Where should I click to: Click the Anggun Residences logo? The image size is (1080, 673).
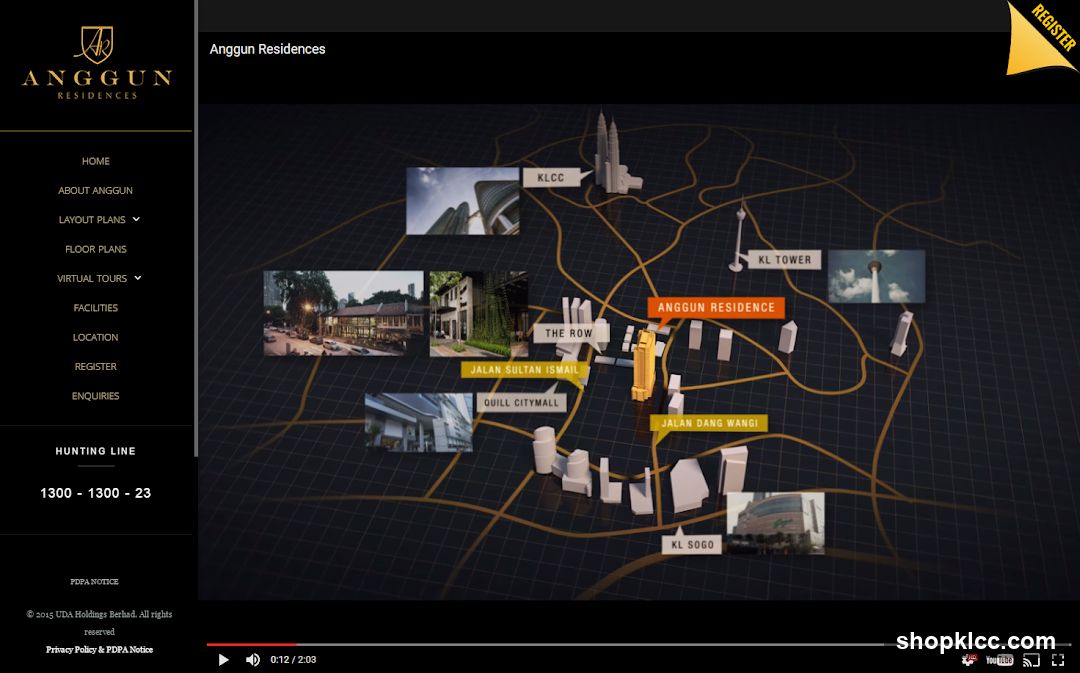pyautogui.click(x=96, y=63)
